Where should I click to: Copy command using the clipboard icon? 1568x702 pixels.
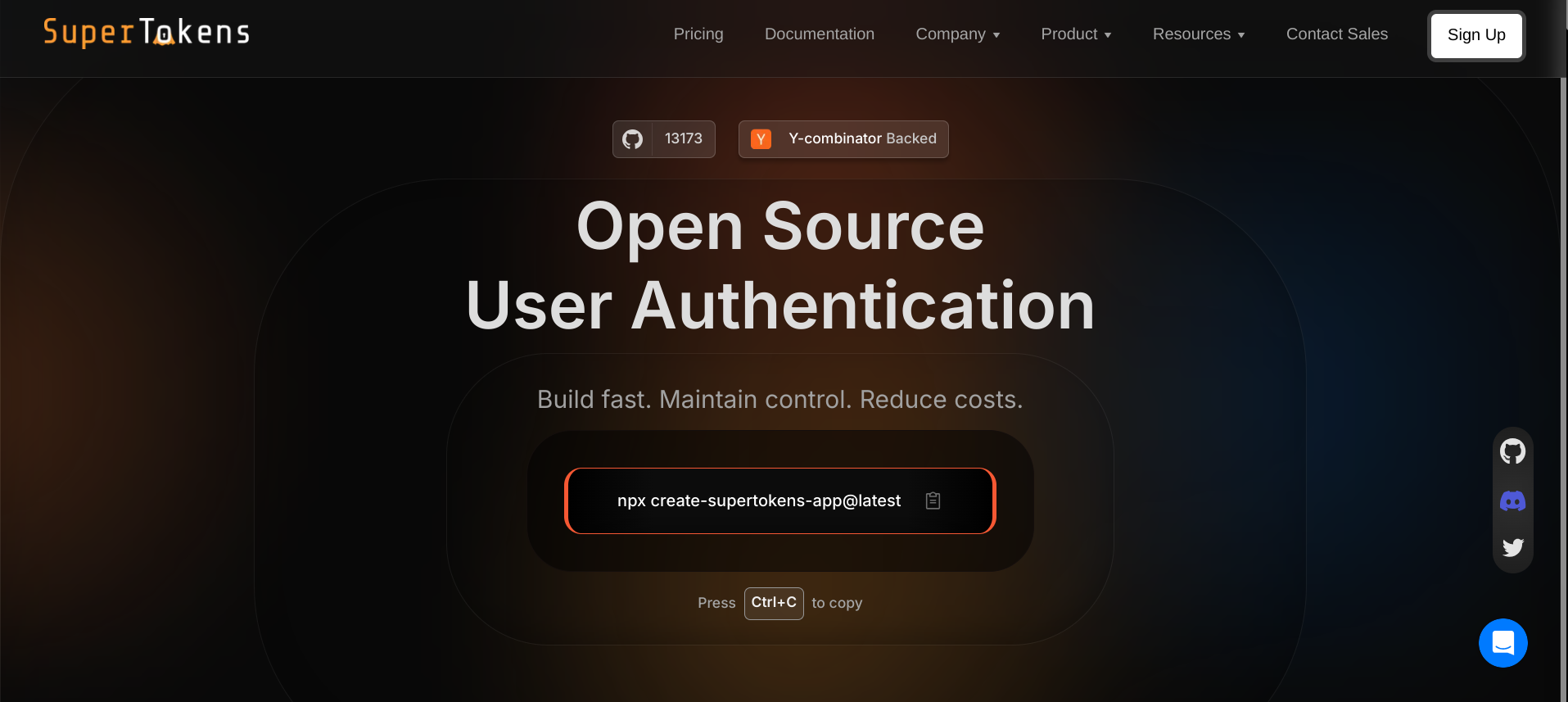(933, 500)
